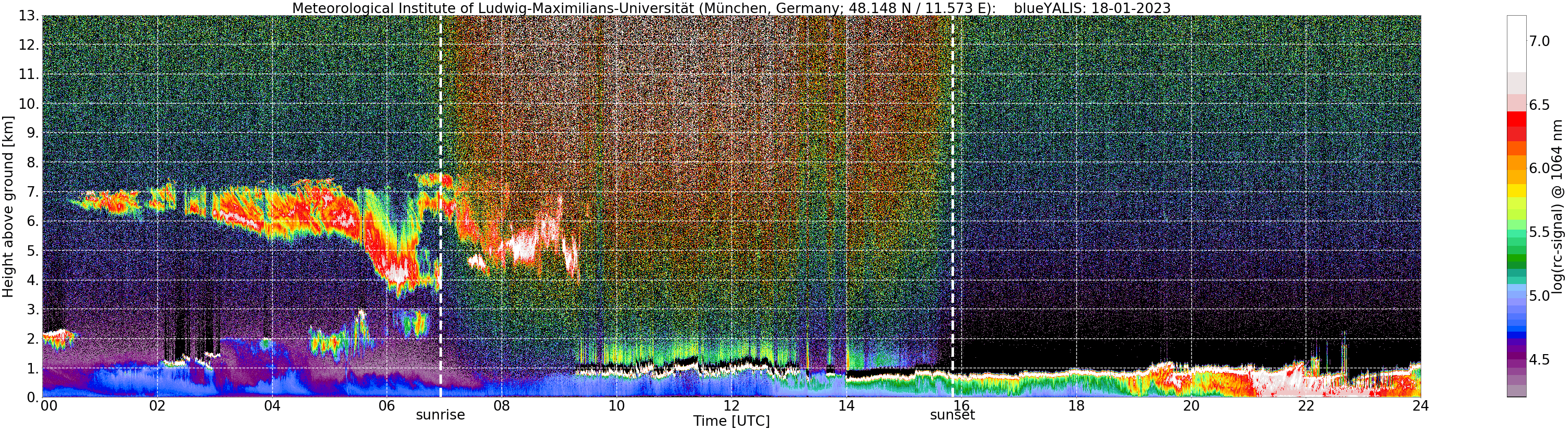Click the colorbar tick label 4.5
This screenshot has height=431, width=1568.
pyautogui.click(x=1539, y=360)
